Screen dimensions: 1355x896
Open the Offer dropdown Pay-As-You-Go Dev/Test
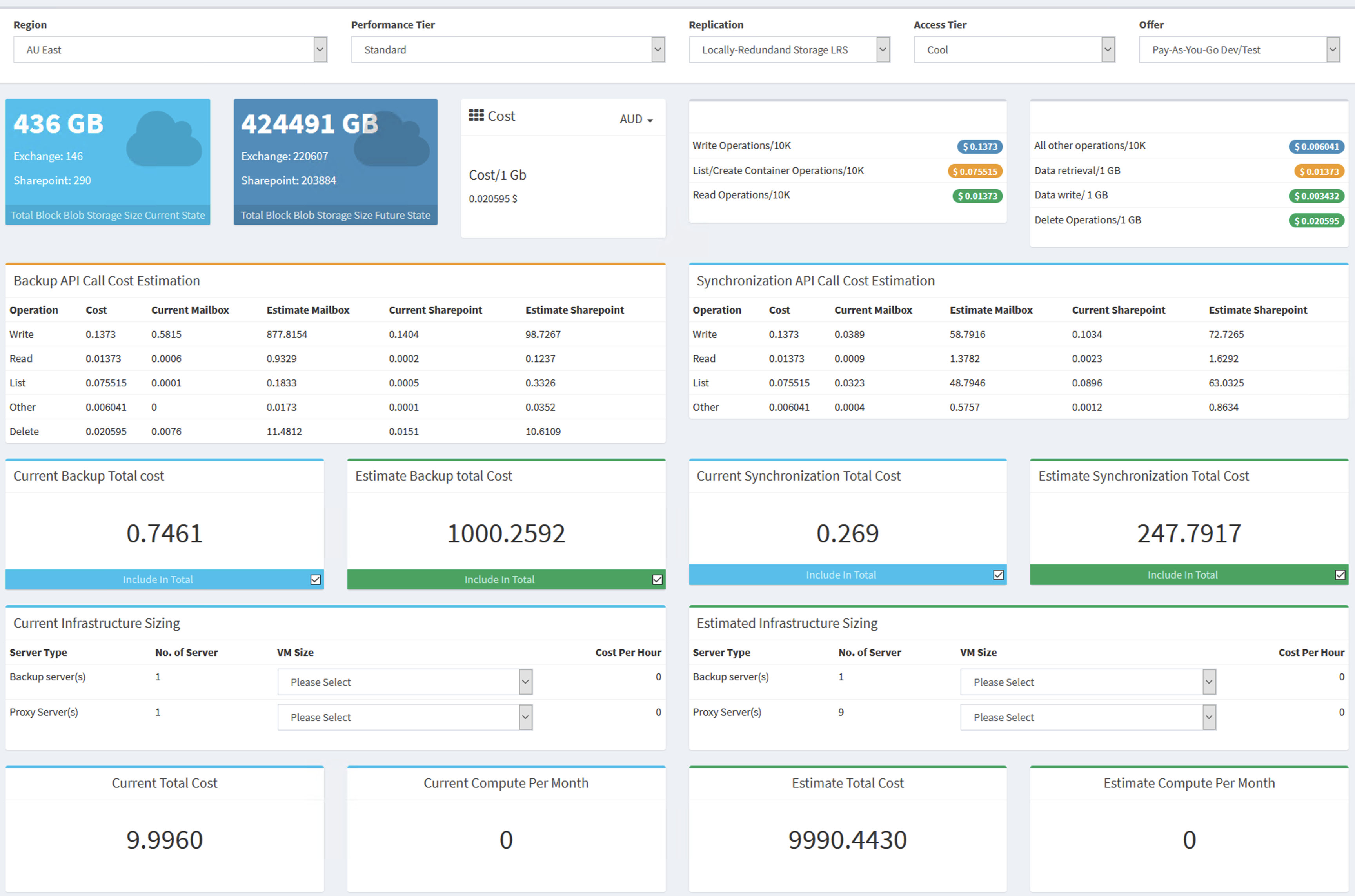point(1240,50)
